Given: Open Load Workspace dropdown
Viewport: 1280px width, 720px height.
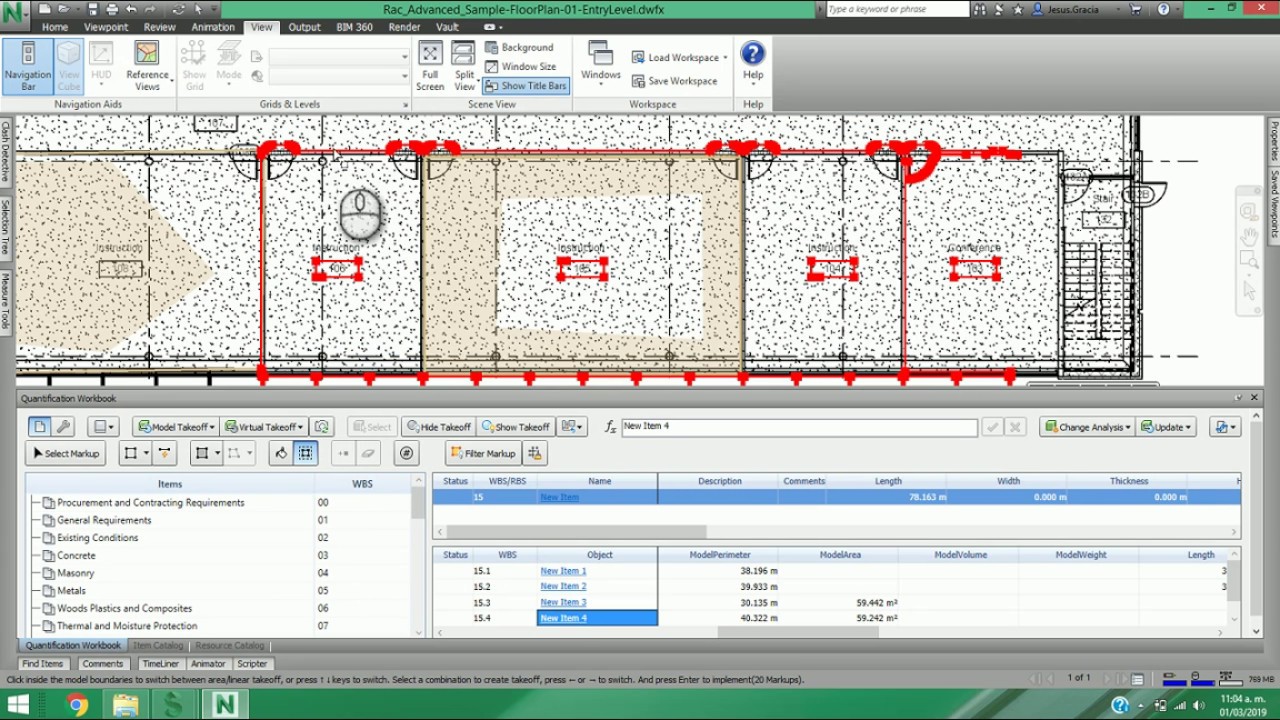Looking at the screenshot, I should pos(680,57).
